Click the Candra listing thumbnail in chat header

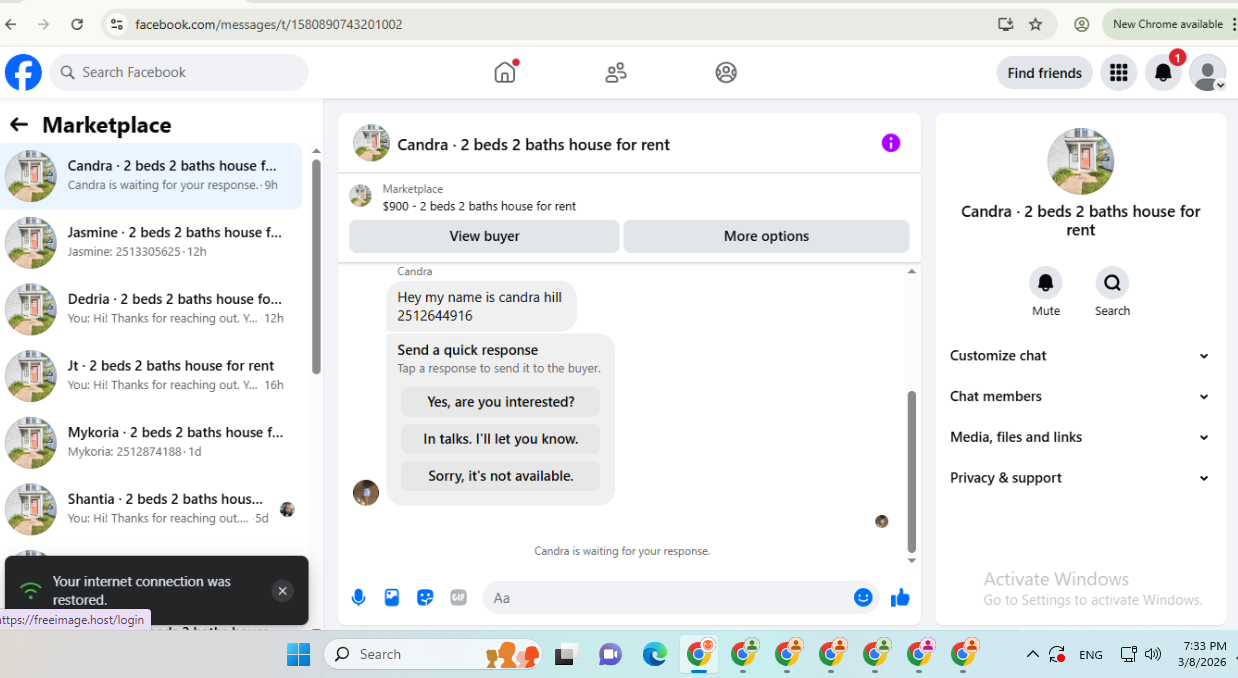tap(371, 143)
